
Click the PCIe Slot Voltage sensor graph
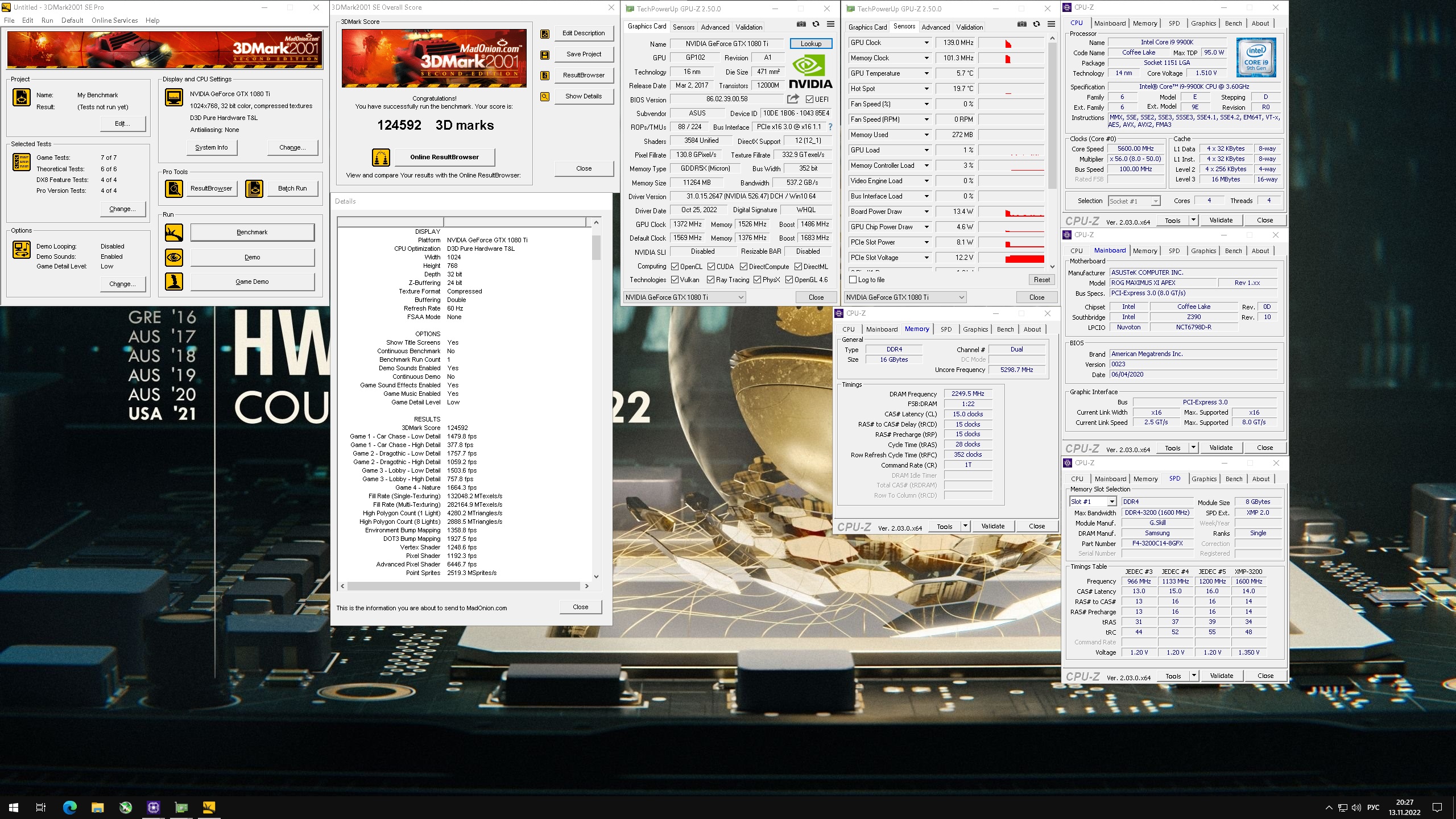coord(1011,258)
